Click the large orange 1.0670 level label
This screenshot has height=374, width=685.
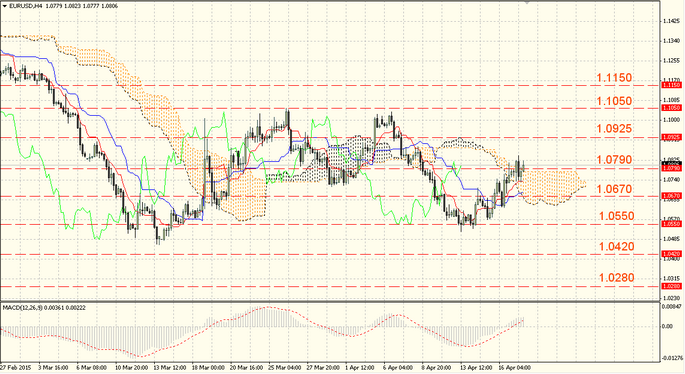[614, 189]
